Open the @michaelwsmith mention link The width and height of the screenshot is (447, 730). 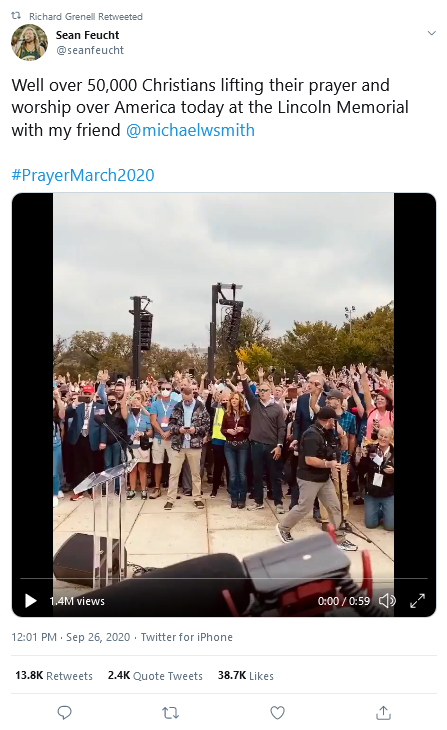tap(190, 130)
